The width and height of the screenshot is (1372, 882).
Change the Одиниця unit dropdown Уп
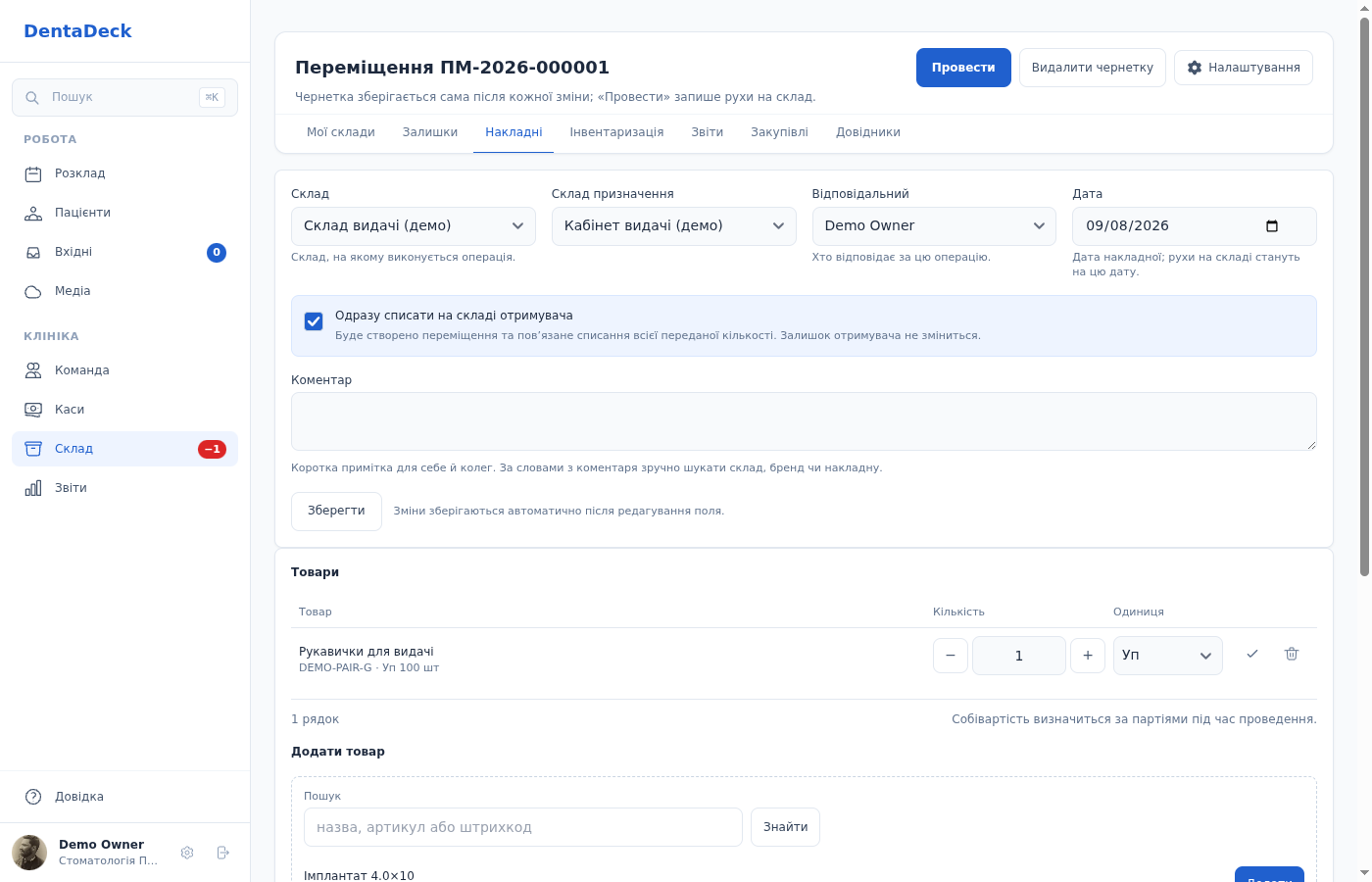click(1168, 656)
